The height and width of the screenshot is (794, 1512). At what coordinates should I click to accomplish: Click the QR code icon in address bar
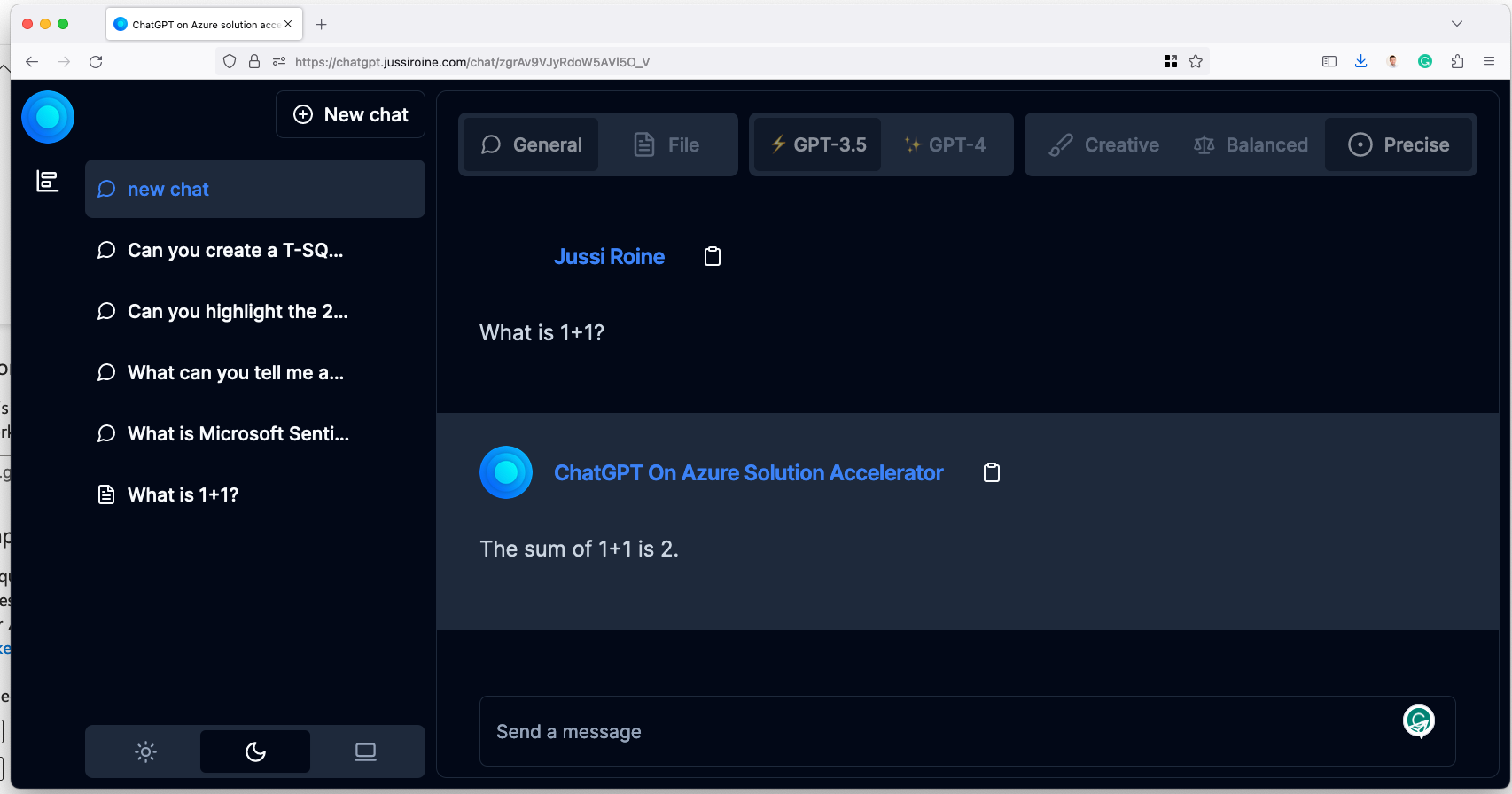pos(1171,61)
